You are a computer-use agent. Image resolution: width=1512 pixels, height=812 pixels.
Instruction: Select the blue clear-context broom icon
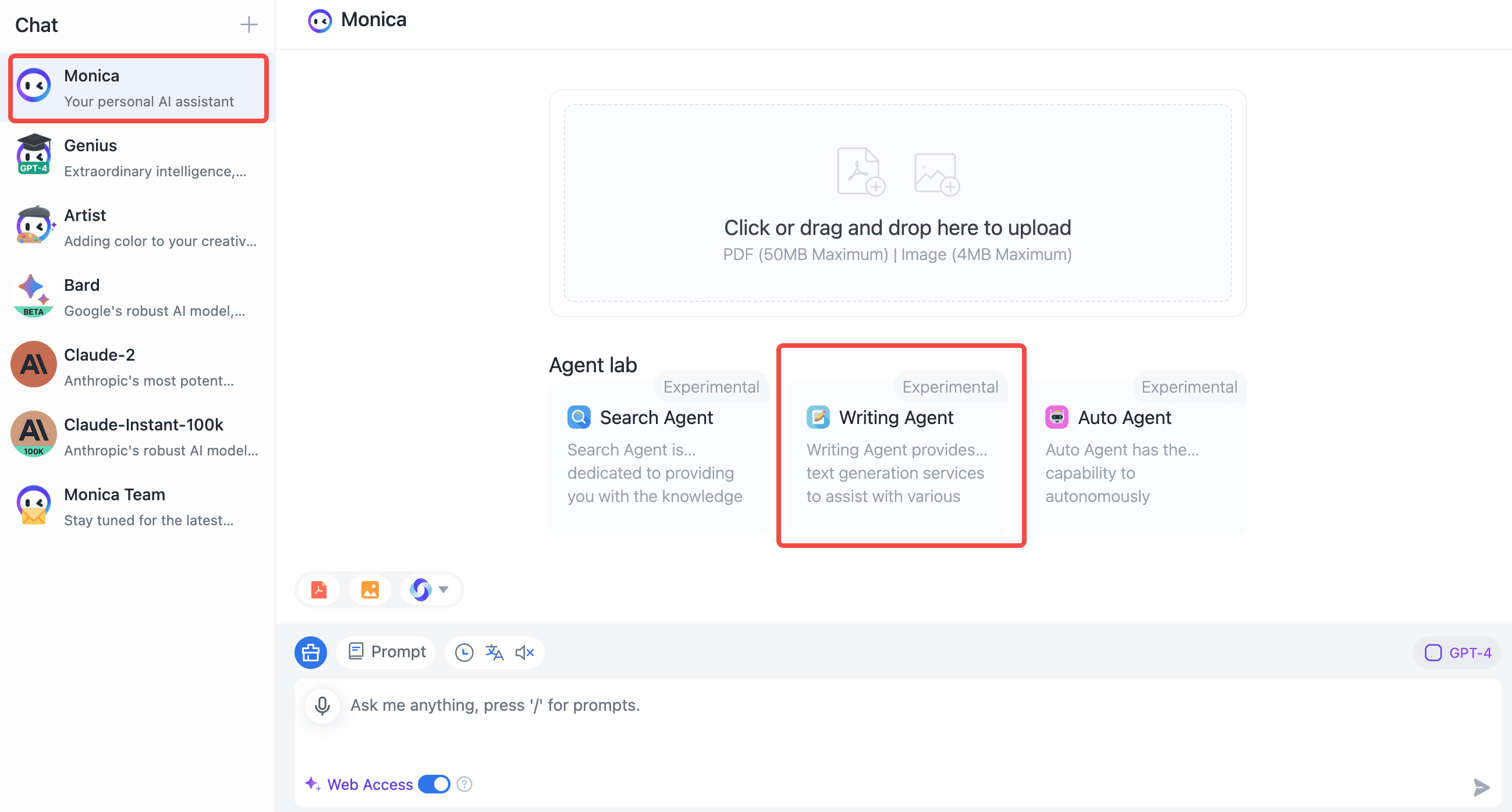point(310,652)
